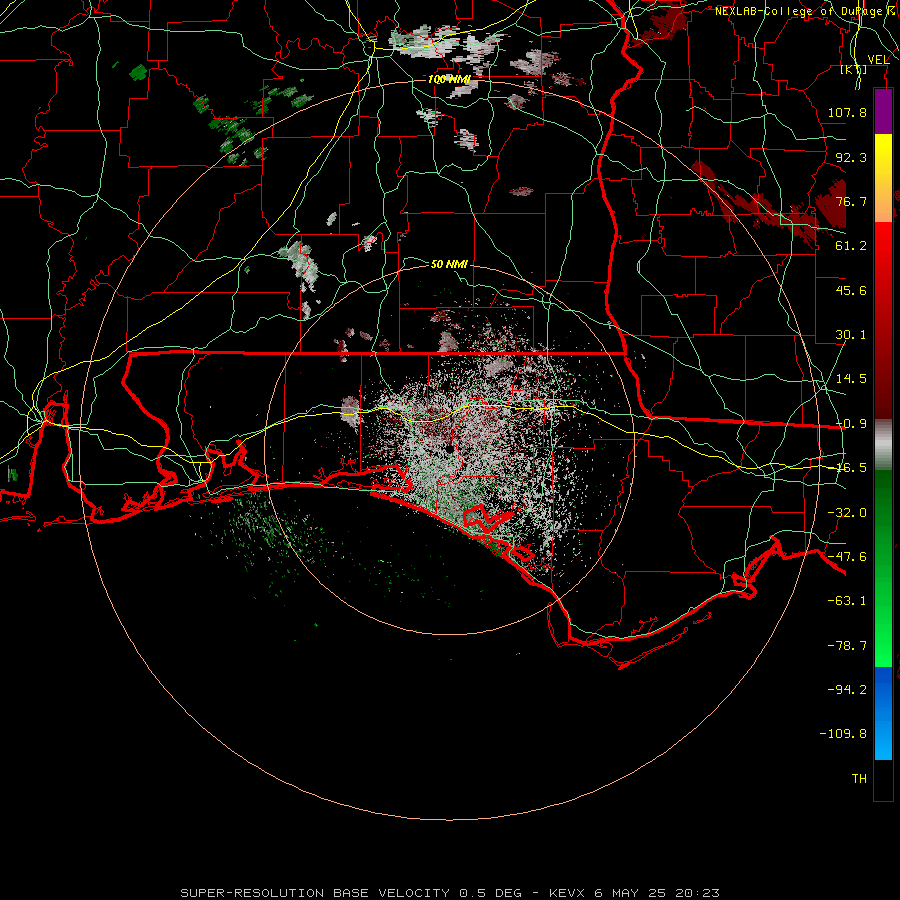Click the -32.0 velocity scale label

847,513
